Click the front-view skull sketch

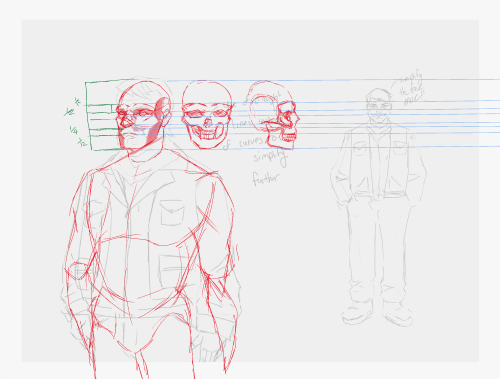click(207, 114)
